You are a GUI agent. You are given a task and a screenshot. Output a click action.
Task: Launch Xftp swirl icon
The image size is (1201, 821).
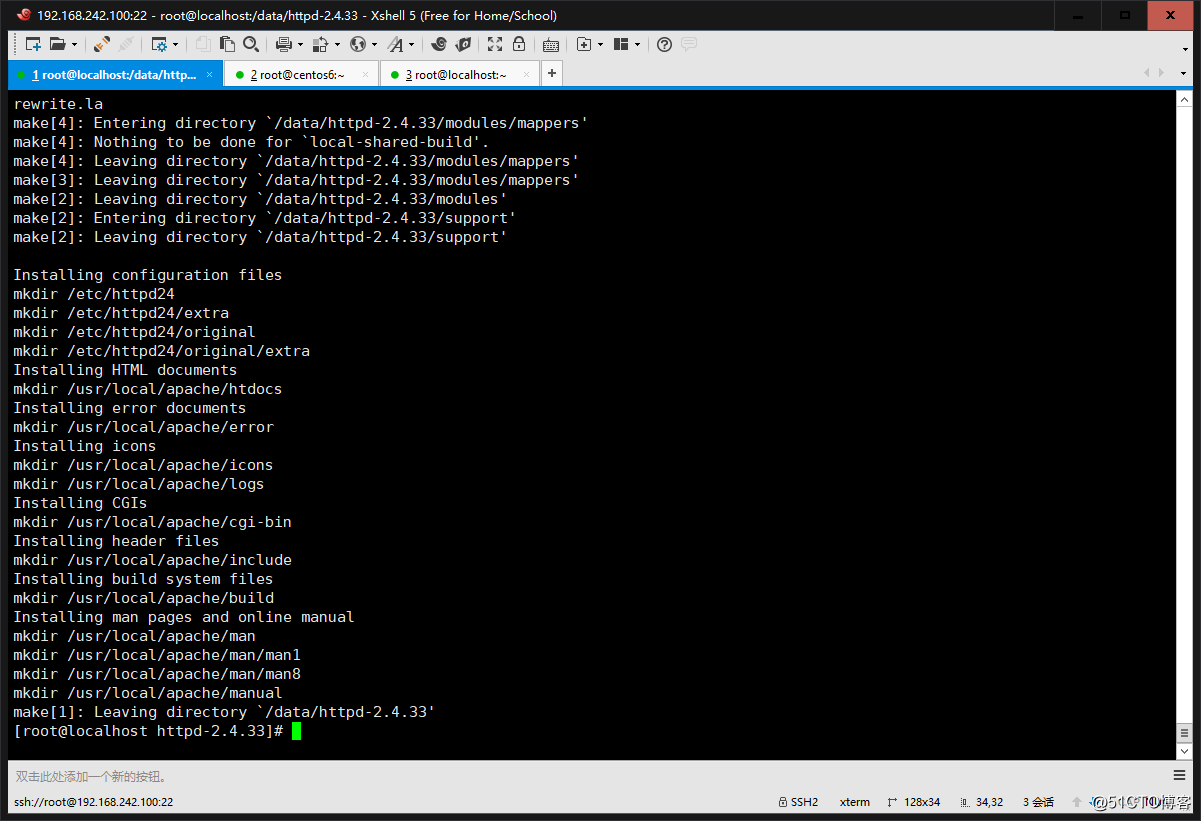(x=438, y=44)
